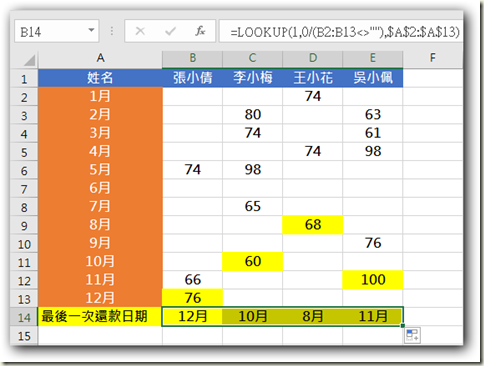Select the 3月 cell
The height and width of the screenshot is (366, 484).
[100, 133]
